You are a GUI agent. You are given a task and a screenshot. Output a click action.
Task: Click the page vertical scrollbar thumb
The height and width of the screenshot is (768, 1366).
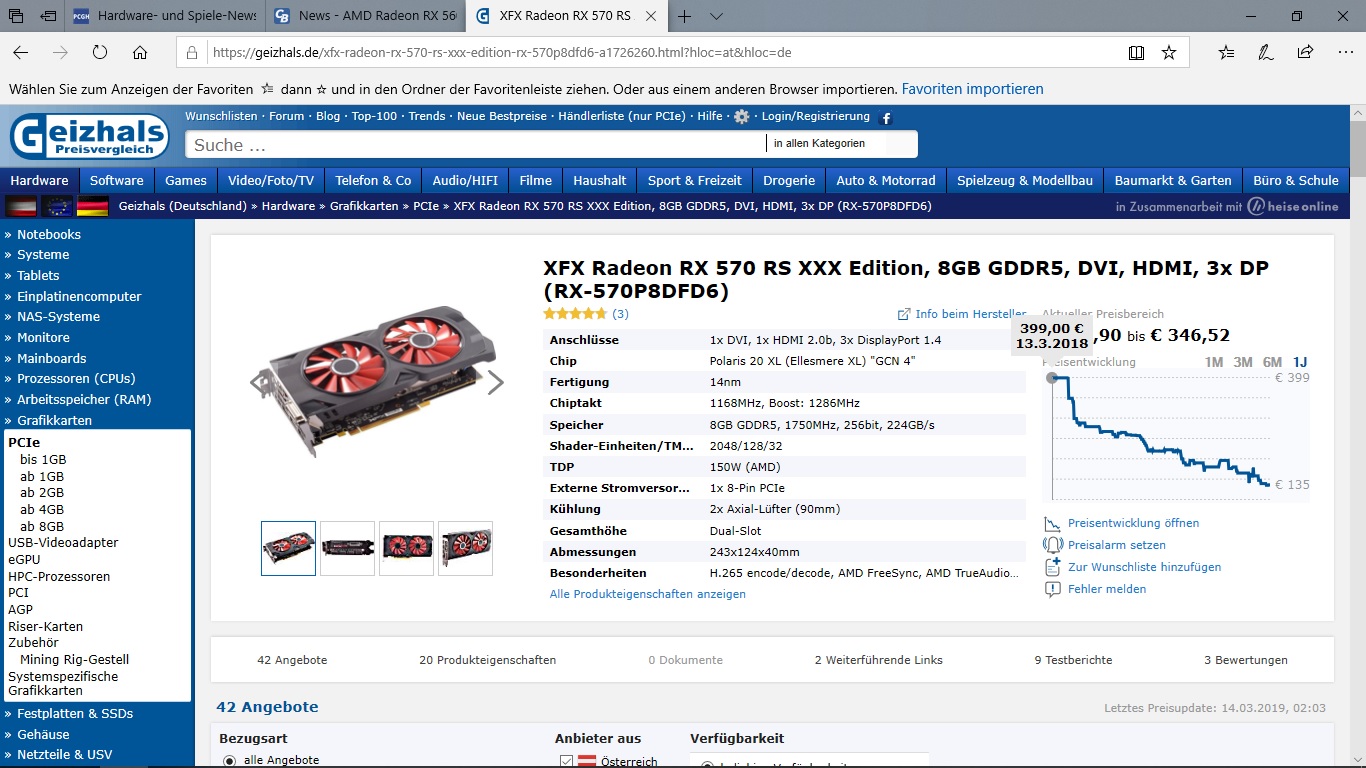coord(1357,148)
